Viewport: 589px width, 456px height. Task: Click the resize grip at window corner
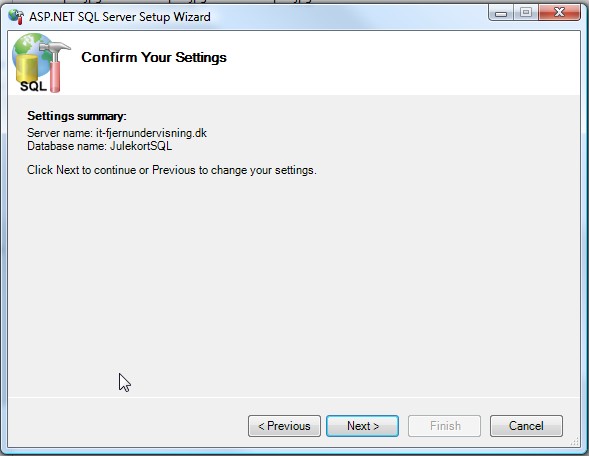[x=575, y=442]
